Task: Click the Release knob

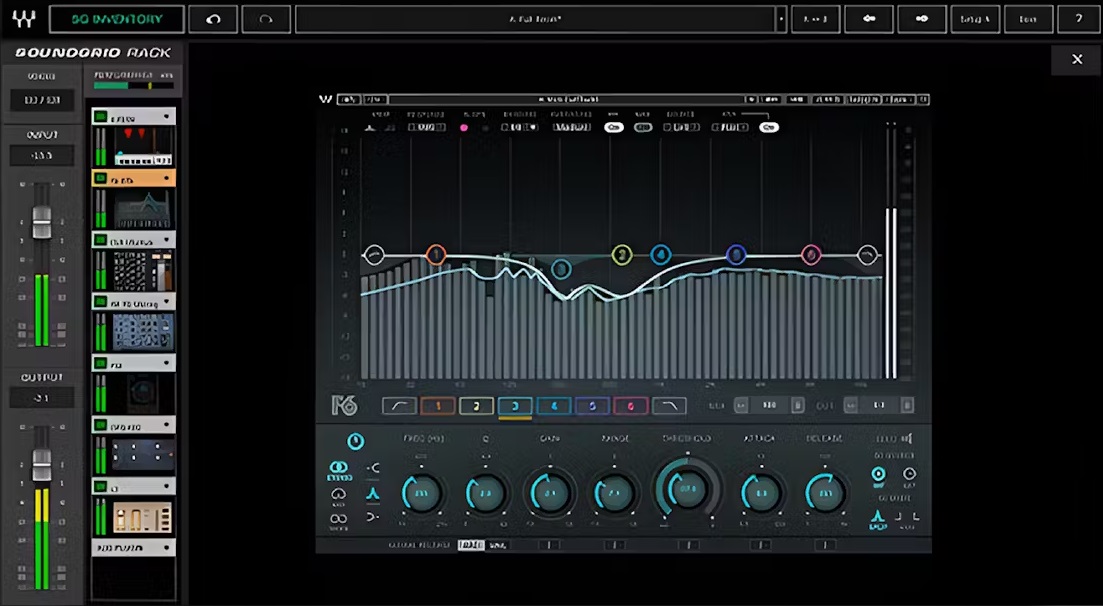Action: 826,493
